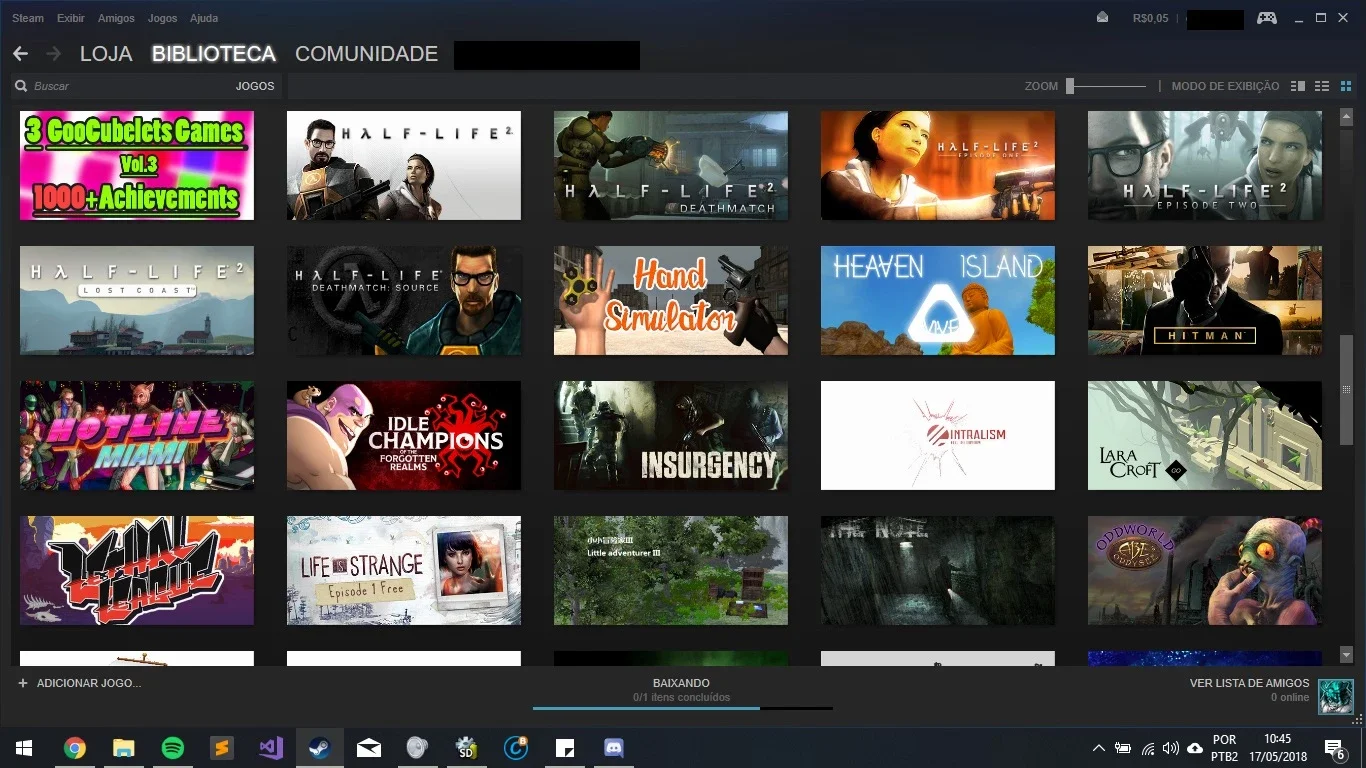Click the search magnifier icon
This screenshot has height=768, width=1366.
(x=21, y=86)
